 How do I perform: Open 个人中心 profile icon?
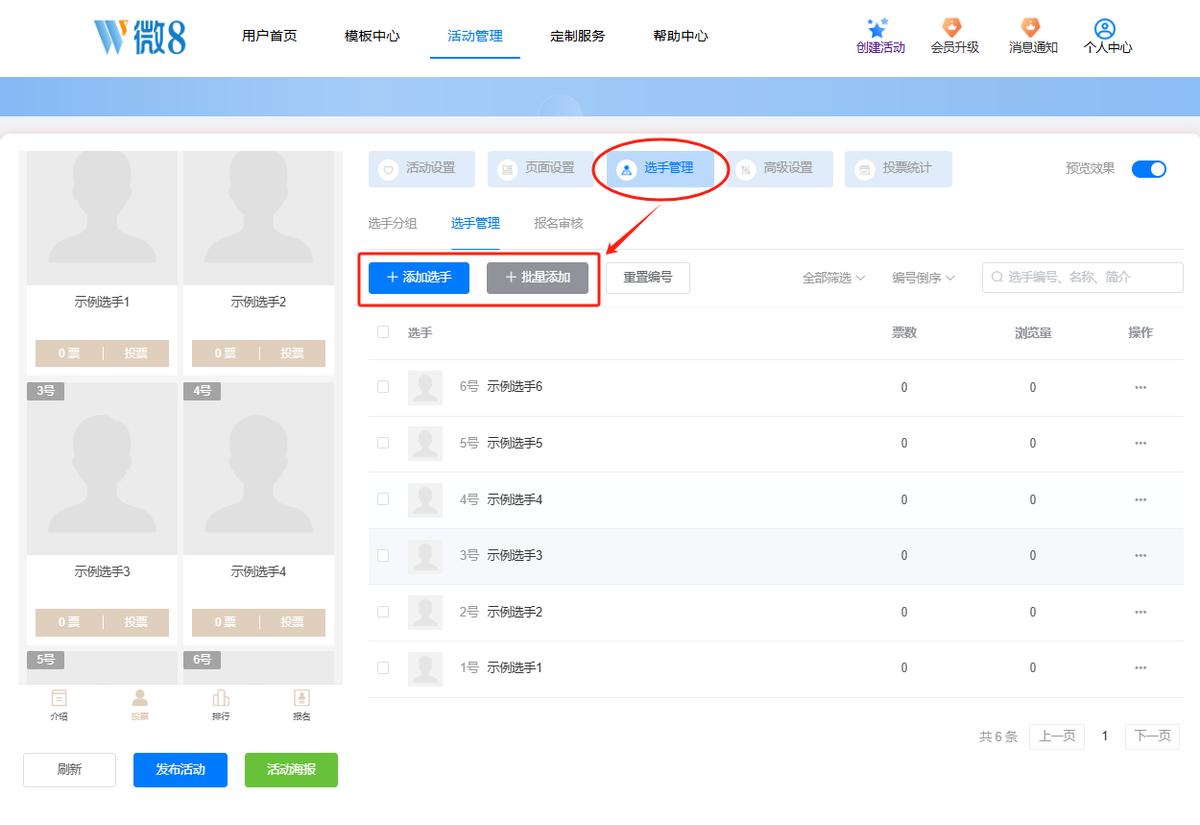(x=1105, y=28)
